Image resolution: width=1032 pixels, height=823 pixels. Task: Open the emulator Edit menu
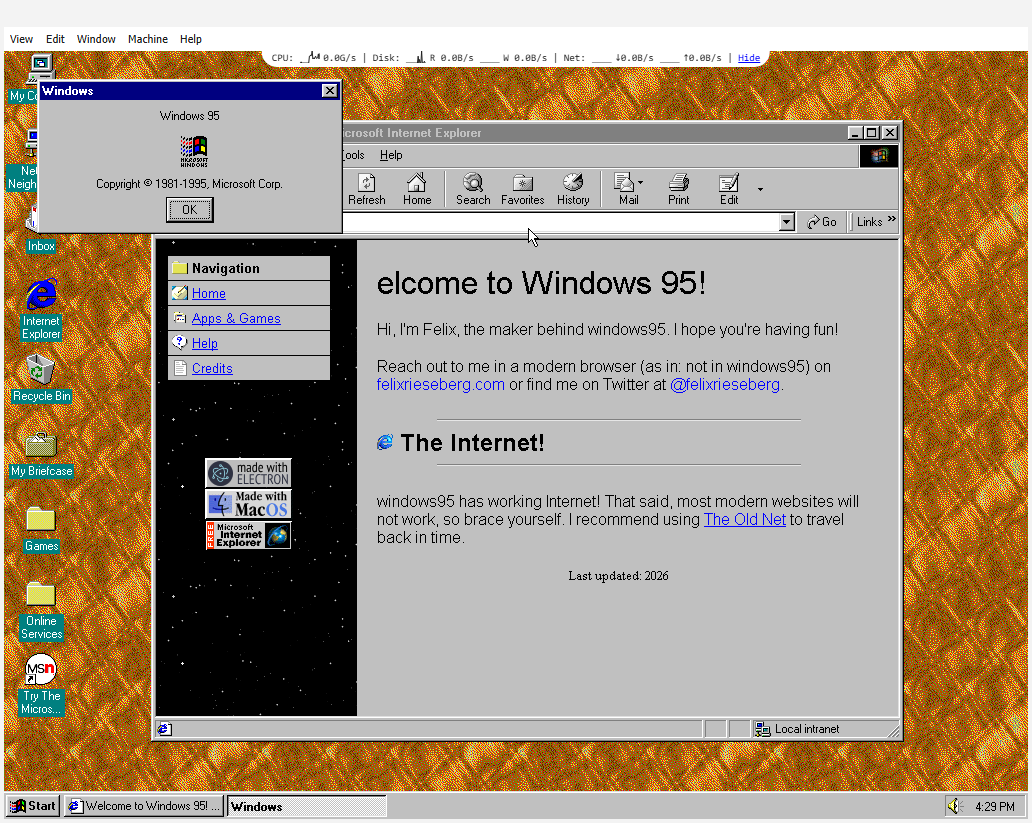55,40
